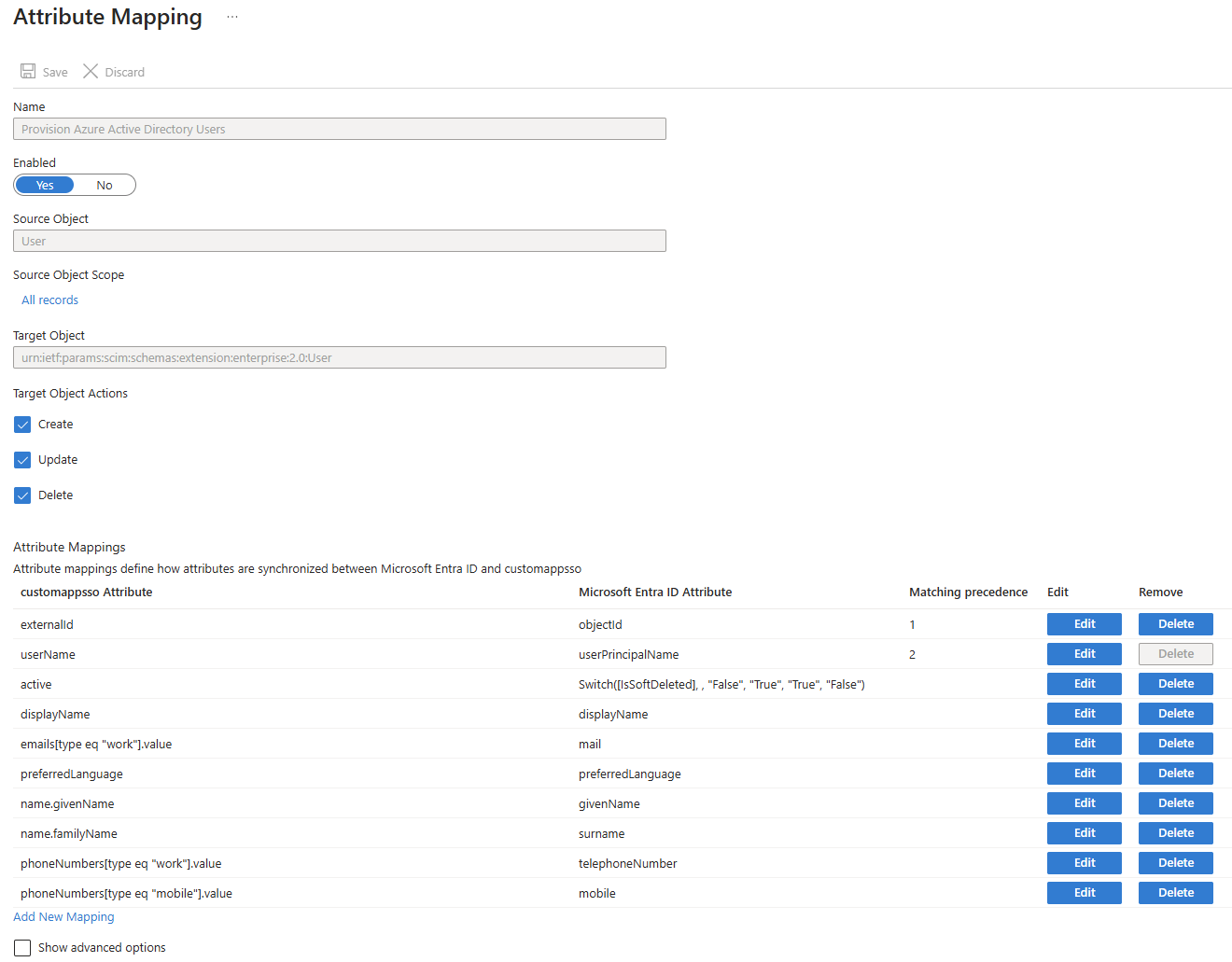Select the externalId attribute cell
Screen dimensions: 1232x962
(47, 624)
